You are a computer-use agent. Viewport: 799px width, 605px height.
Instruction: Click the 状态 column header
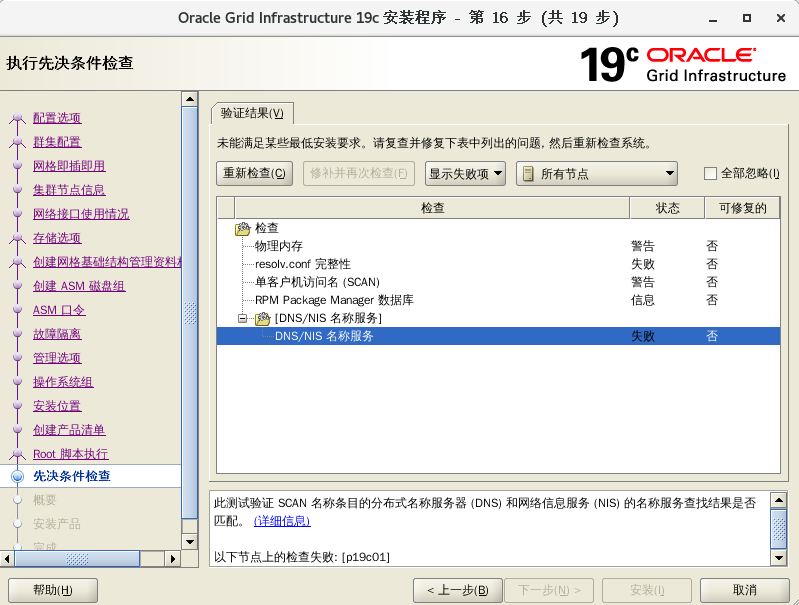click(668, 208)
